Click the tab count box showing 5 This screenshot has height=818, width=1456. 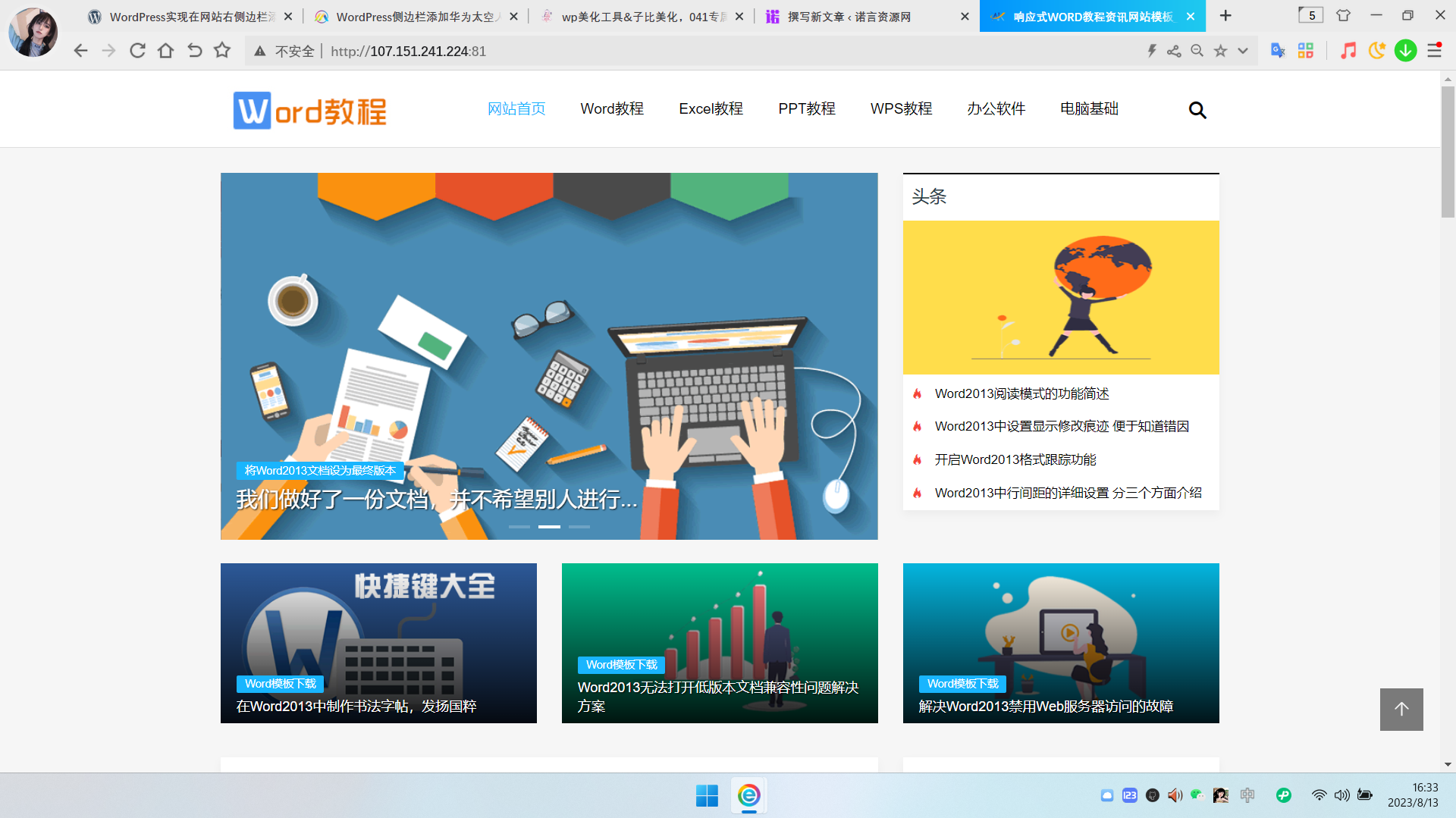click(x=1310, y=15)
